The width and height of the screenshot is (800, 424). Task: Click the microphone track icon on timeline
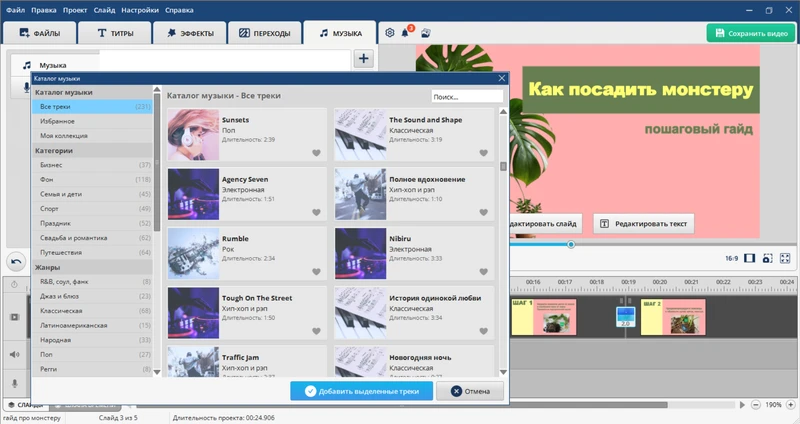pyautogui.click(x=15, y=383)
